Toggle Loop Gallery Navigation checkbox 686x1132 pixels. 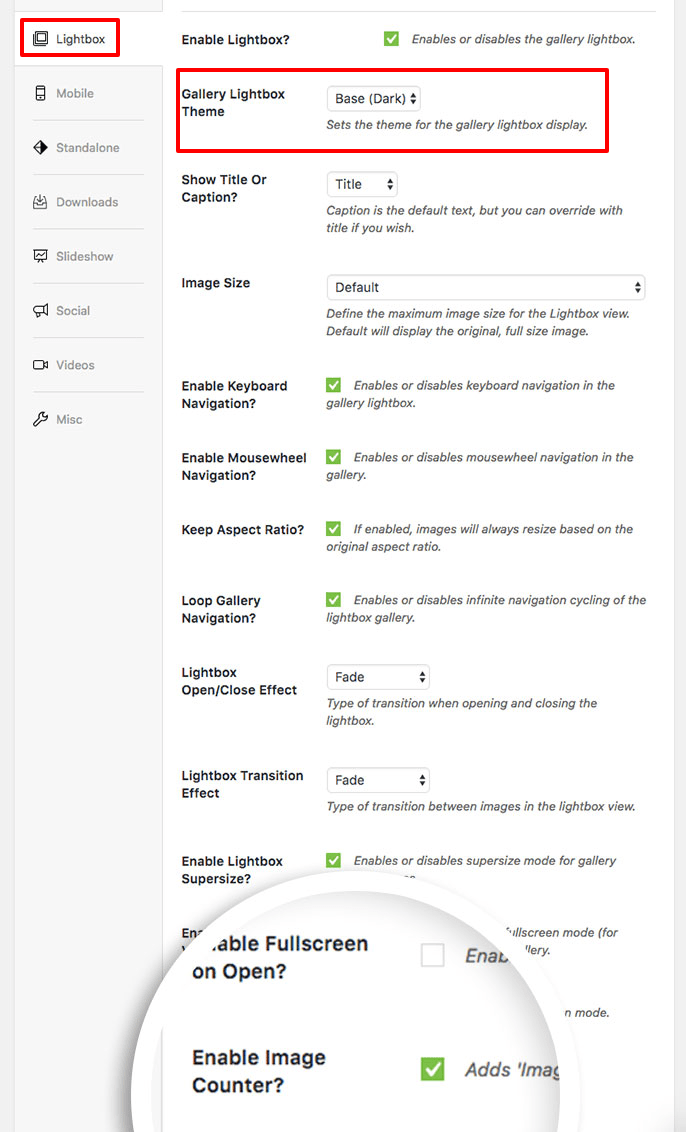pyautogui.click(x=333, y=600)
